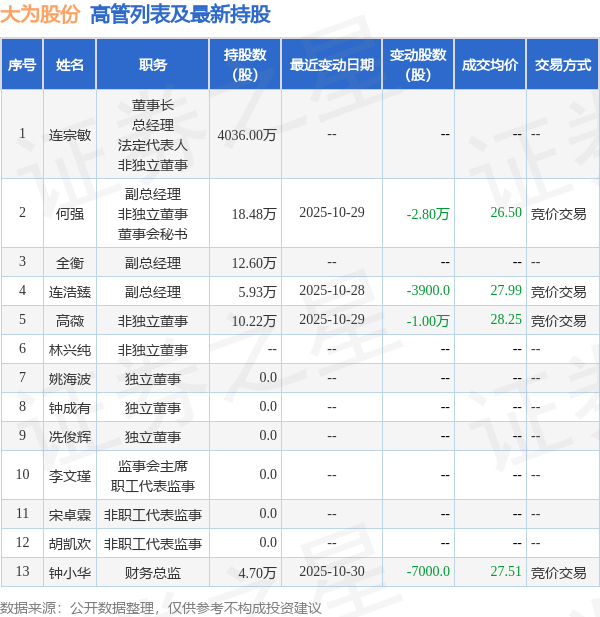Click the name 冼俊辉
Screen dimensions: 600x617
pos(70,437)
